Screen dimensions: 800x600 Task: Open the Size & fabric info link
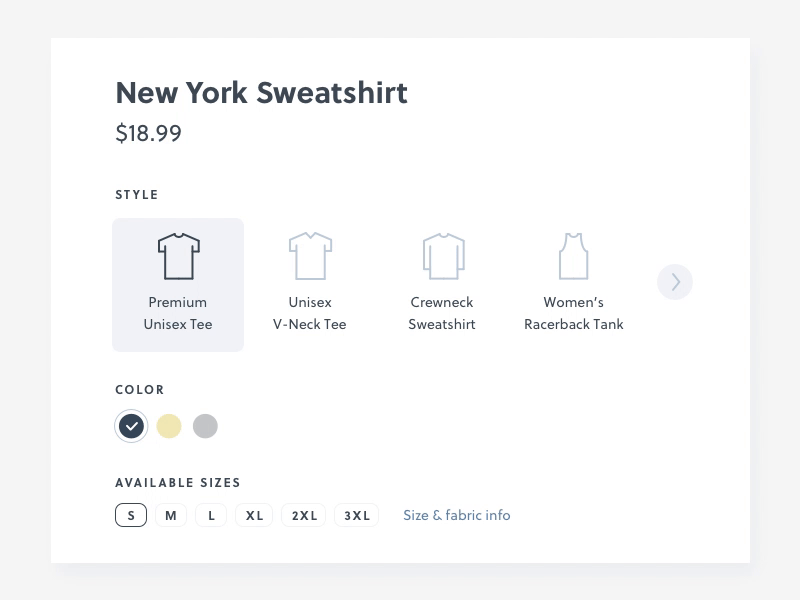456,515
